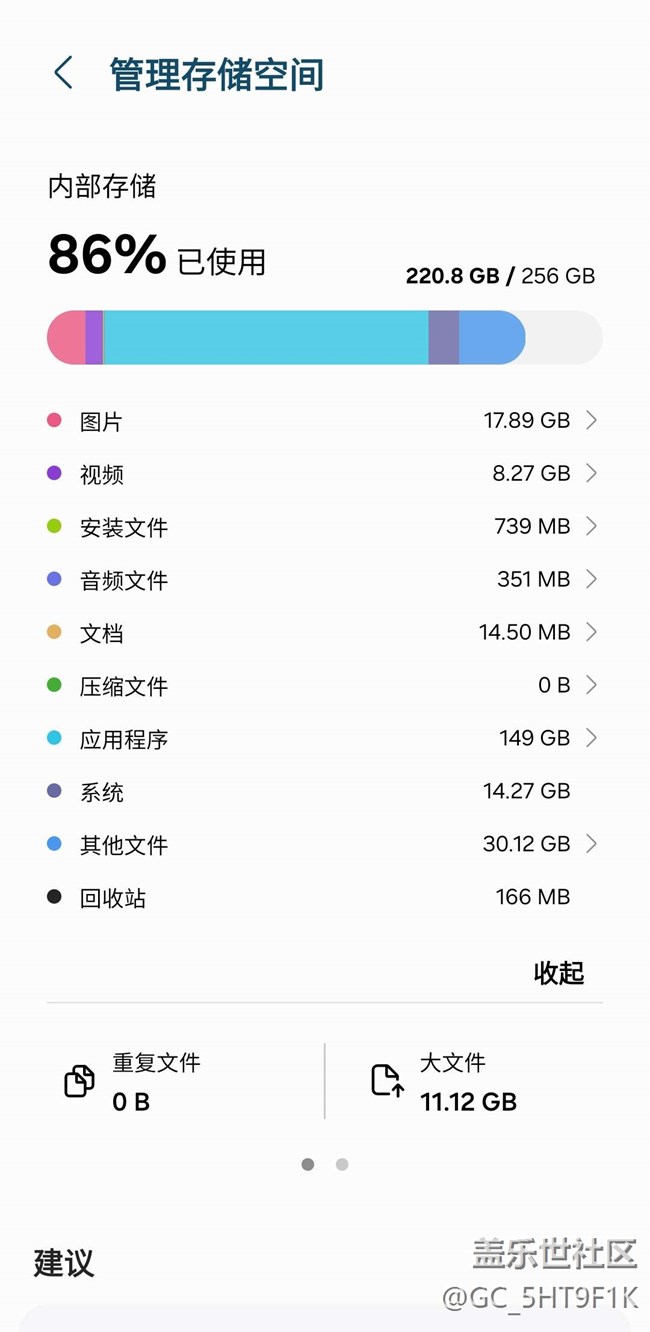Collapse the list with 收起
The width and height of the screenshot is (650, 1332).
pyautogui.click(x=558, y=973)
